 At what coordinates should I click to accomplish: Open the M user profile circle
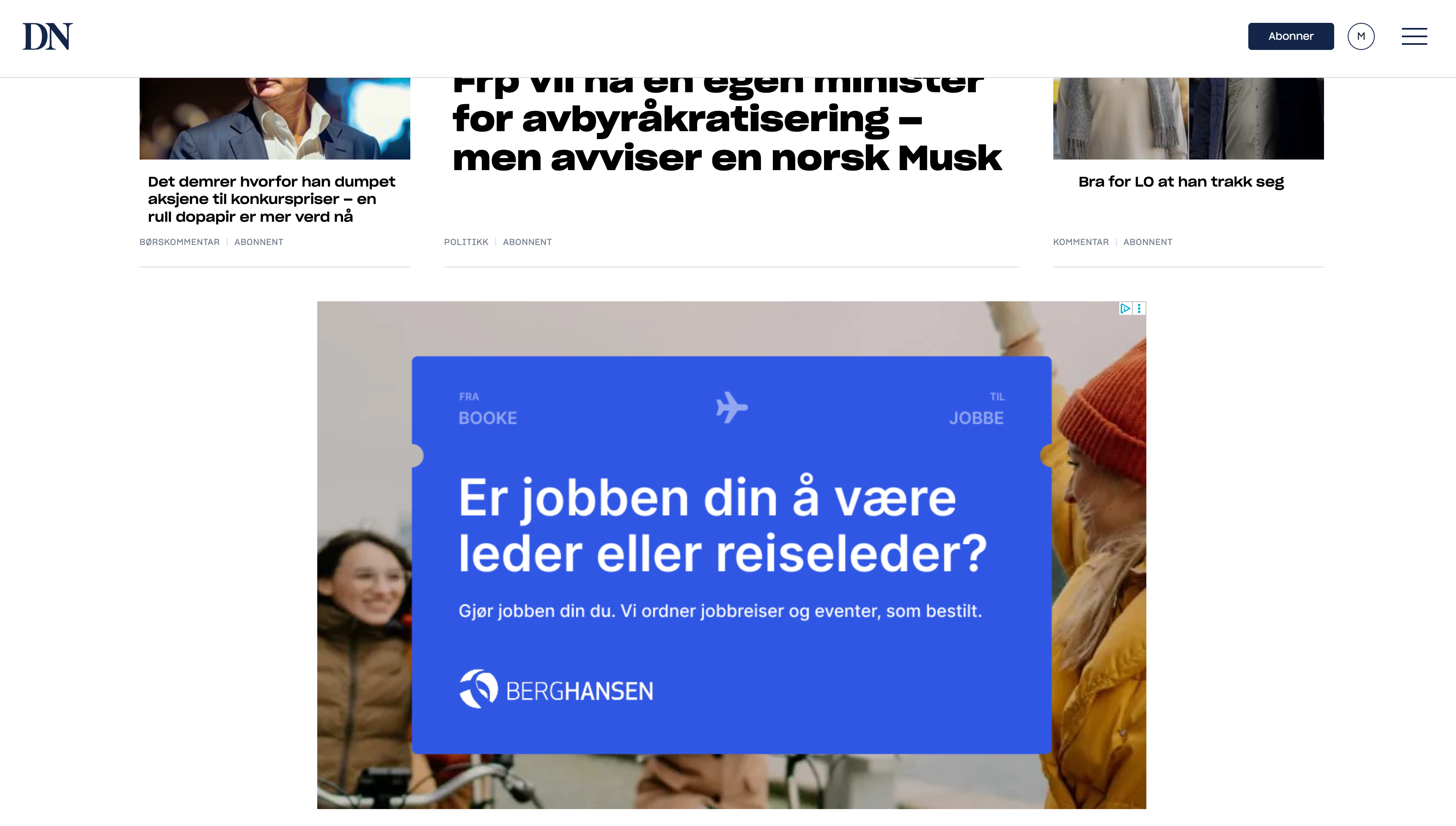(x=1361, y=36)
